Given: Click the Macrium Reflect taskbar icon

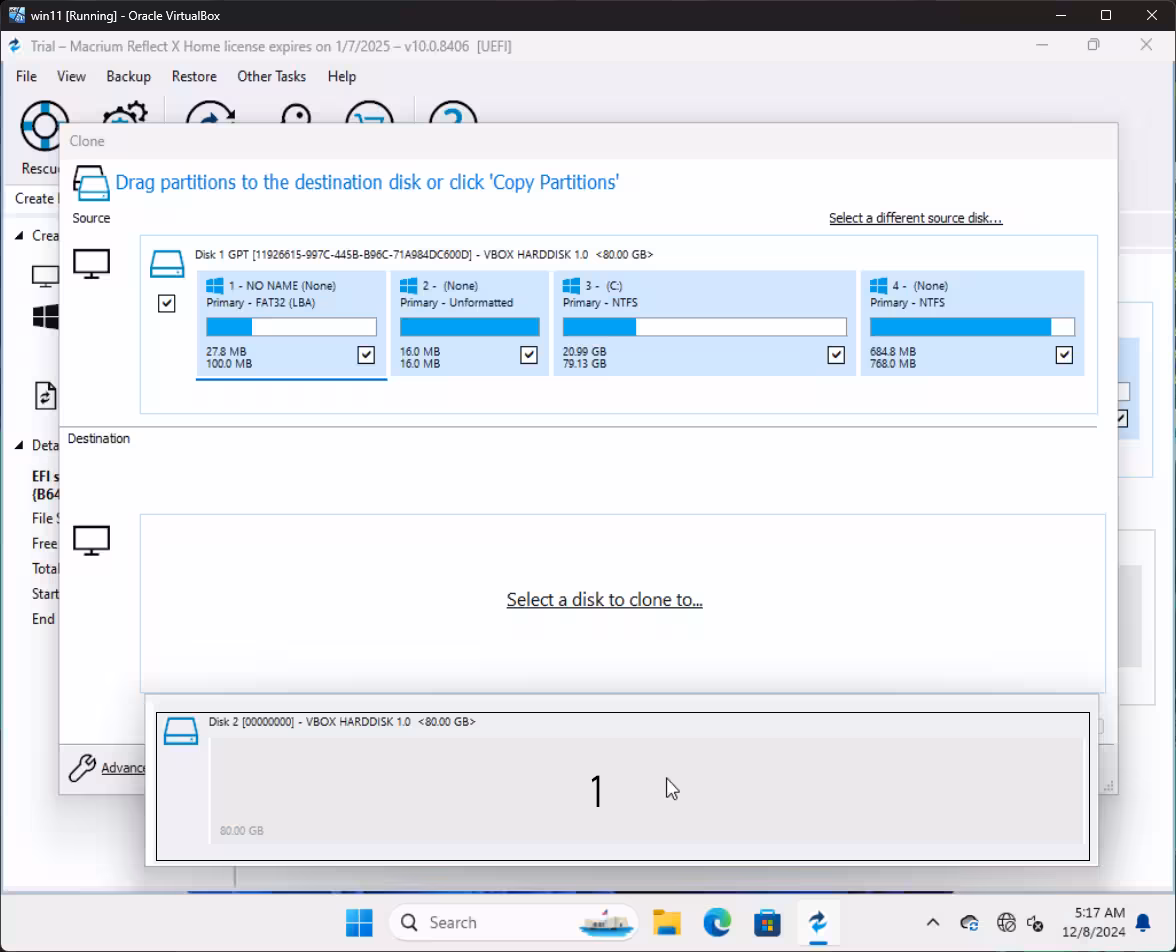Looking at the screenshot, I should (818, 923).
